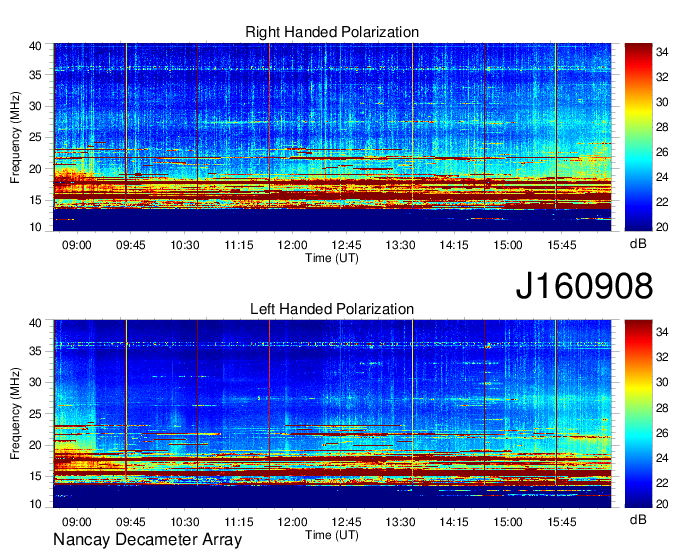
Task: Click "Time (UT)" label under the right-handed plot
Action: pyautogui.click(x=332, y=258)
